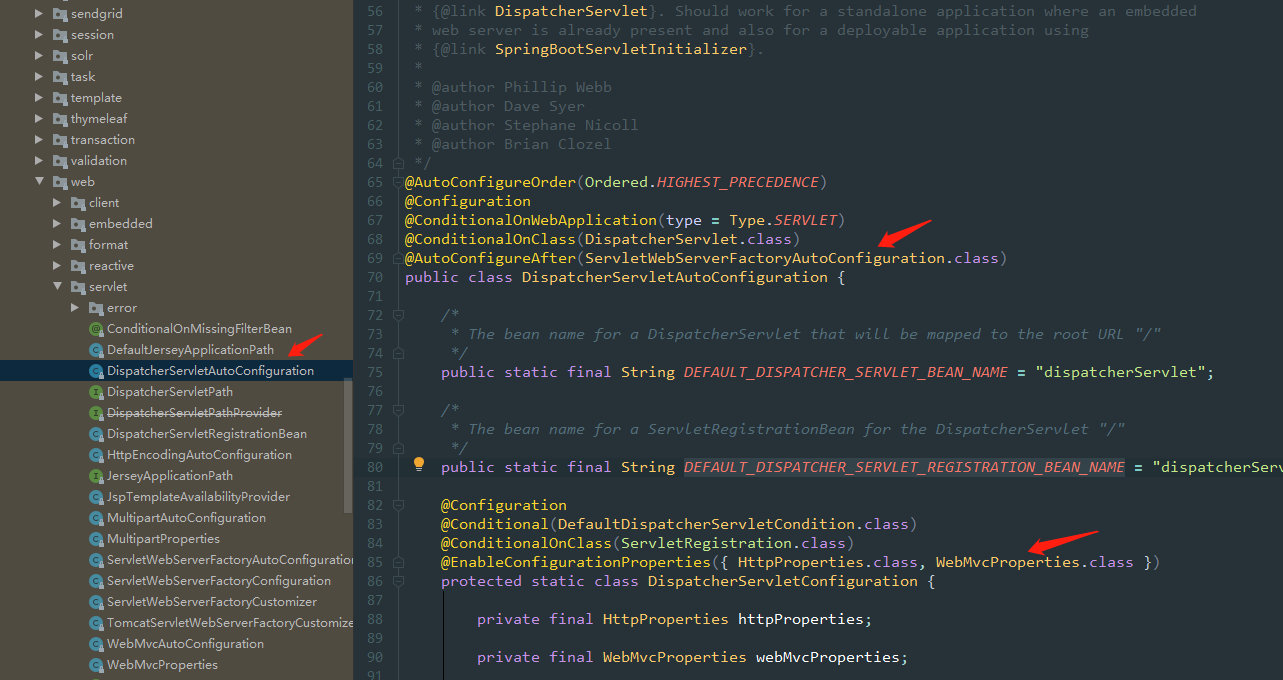This screenshot has height=680, width=1283.
Task: Open HttpEncodingAutoConfiguration from the file tree
Action: (x=199, y=455)
